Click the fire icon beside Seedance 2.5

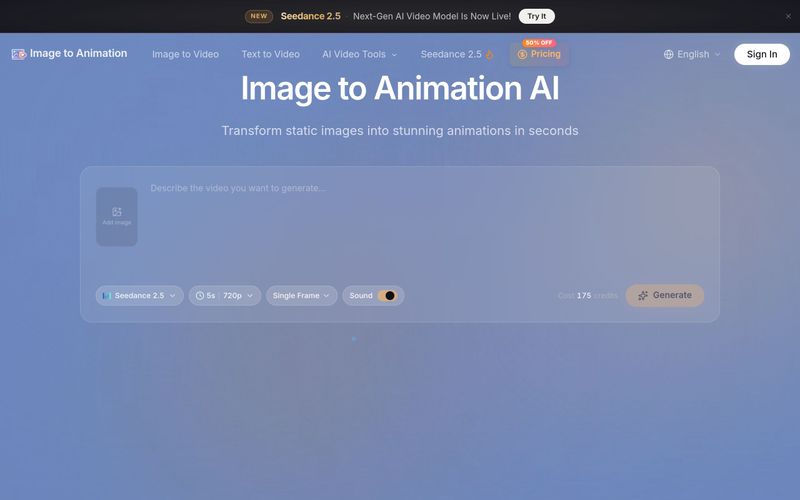489,55
